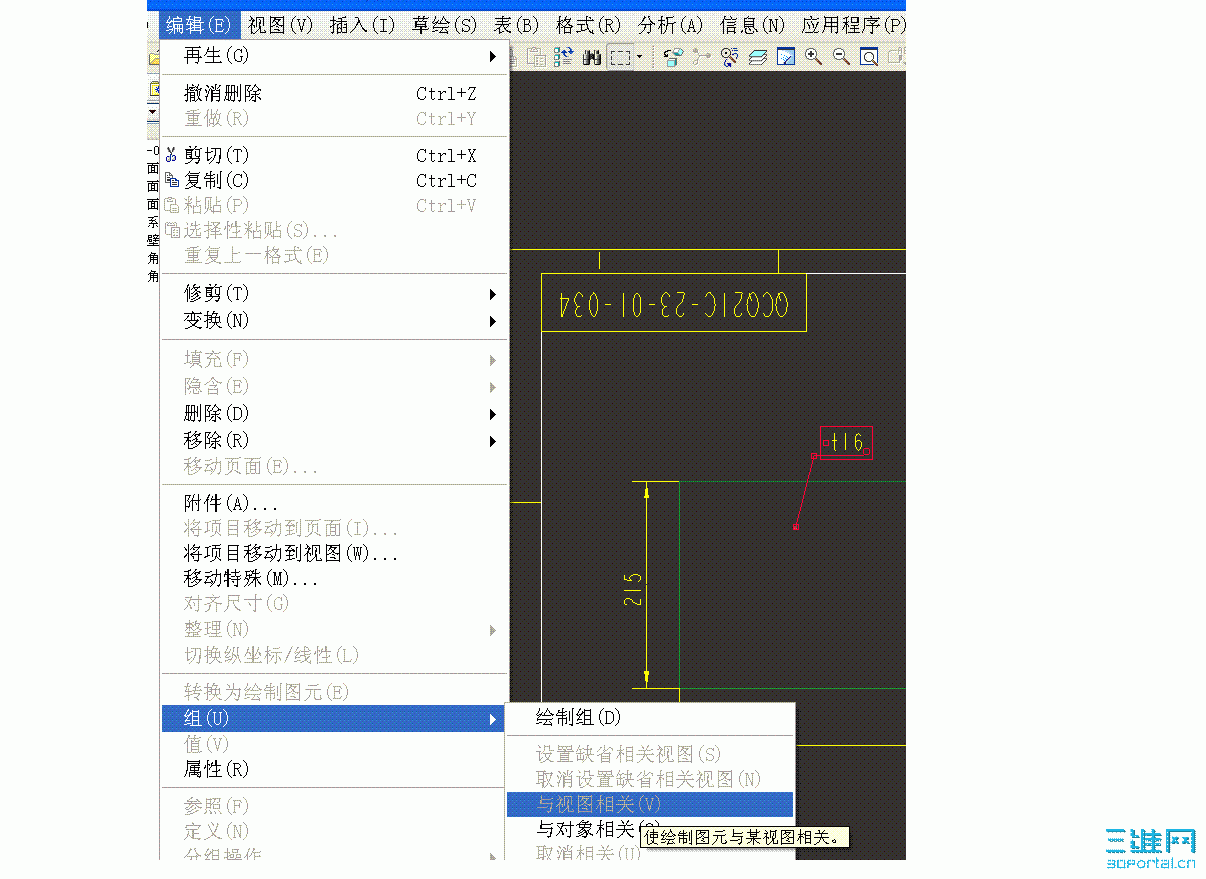Choose 剪切(T) cut entry

(334, 155)
